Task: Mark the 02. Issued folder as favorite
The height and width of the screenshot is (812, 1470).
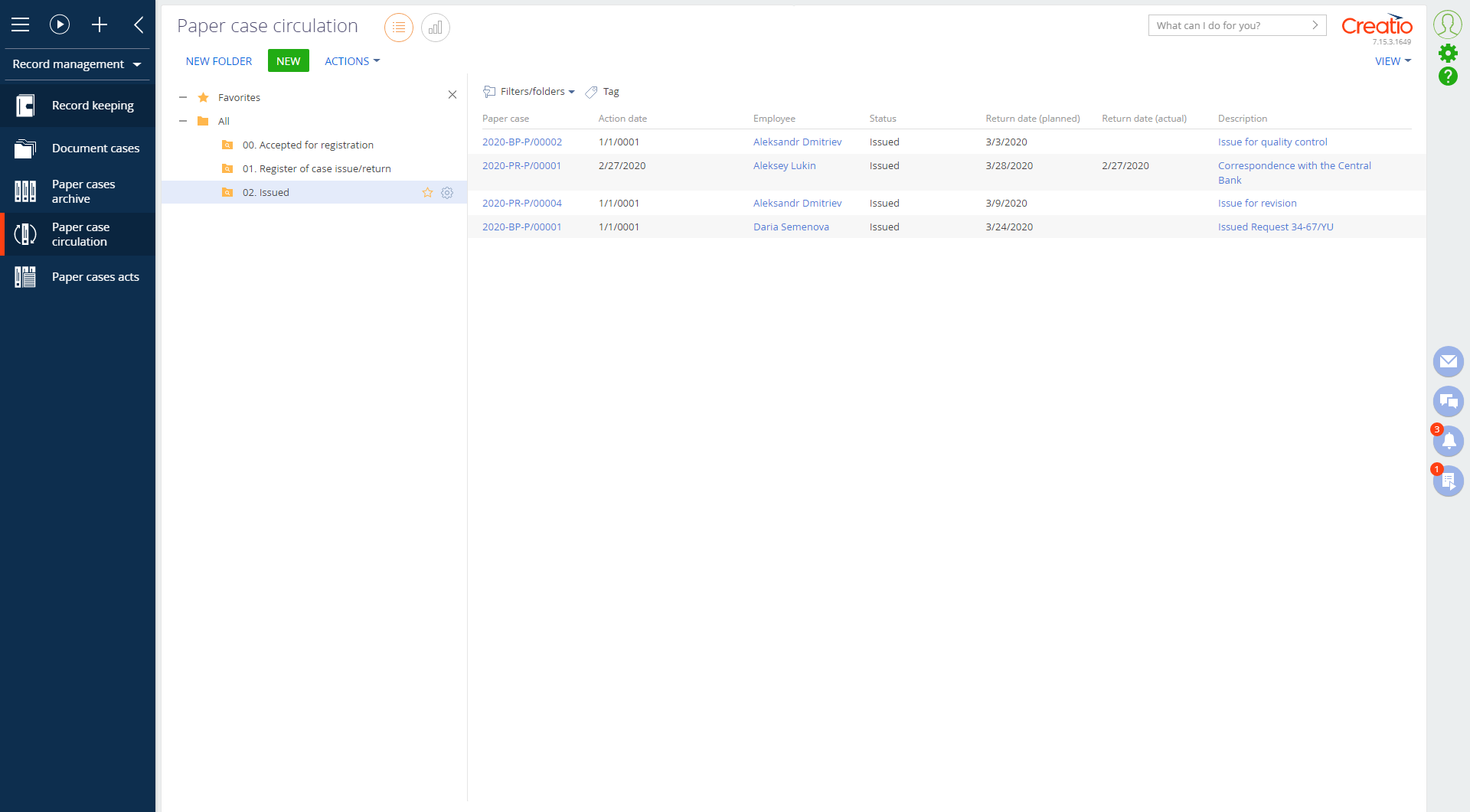Action: click(427, 193)
